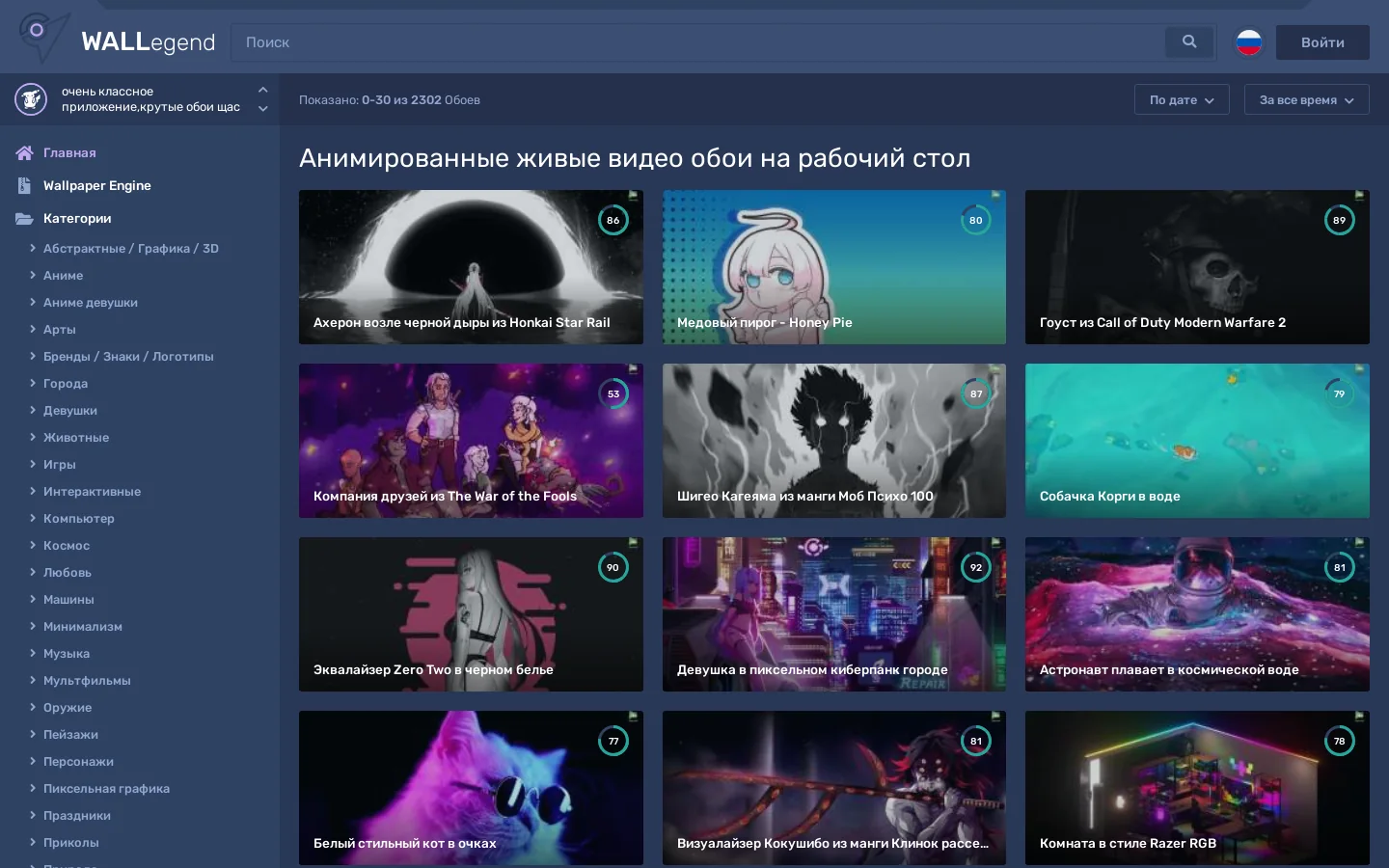
Task: Select the Девушки category
Action: 70,410
